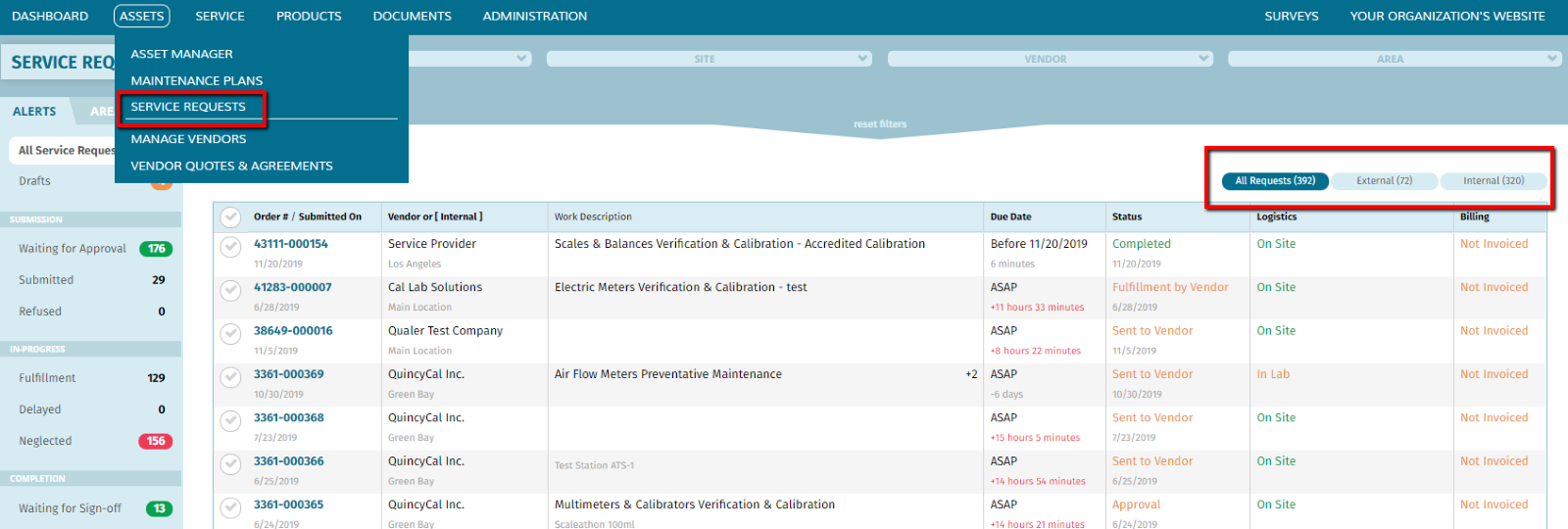Open the Service menu

220,16
